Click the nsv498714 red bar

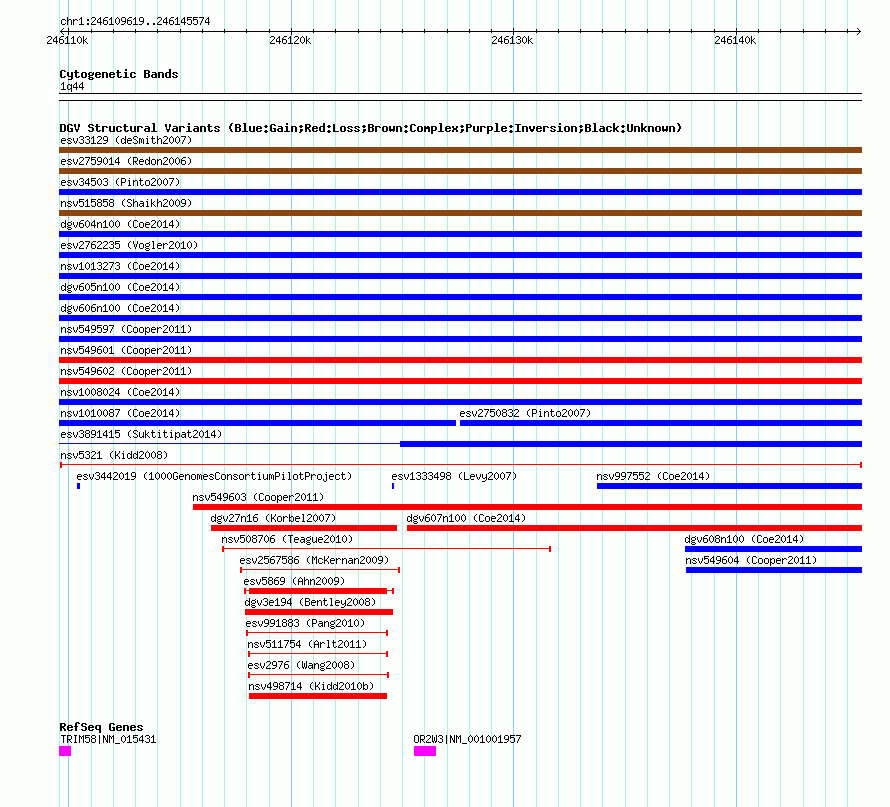(318, 696)
